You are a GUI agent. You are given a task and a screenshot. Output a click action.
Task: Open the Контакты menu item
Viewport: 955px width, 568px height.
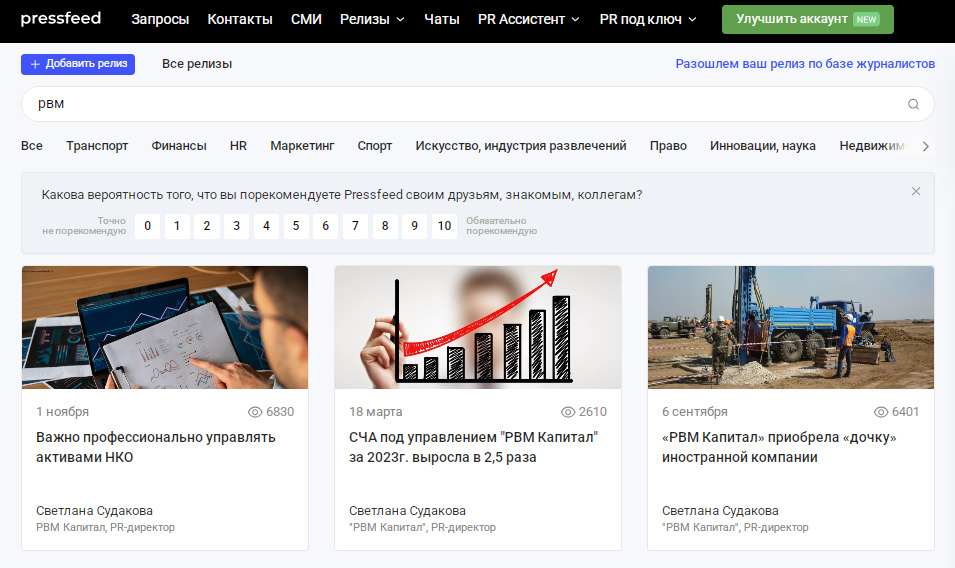(x=240, y=19)
